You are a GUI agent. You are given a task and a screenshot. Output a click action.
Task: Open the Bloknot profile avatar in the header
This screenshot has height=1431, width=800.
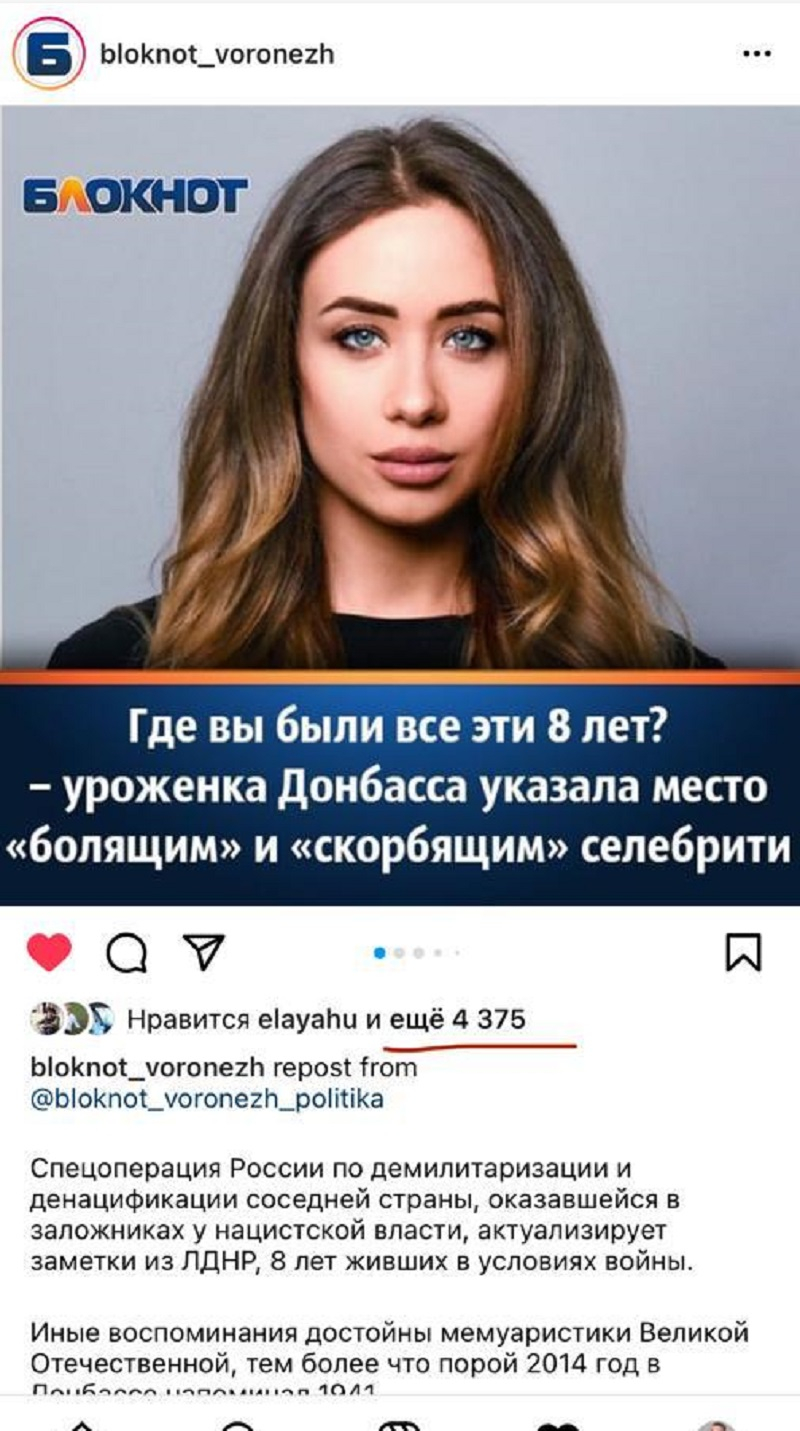(48, 53)
